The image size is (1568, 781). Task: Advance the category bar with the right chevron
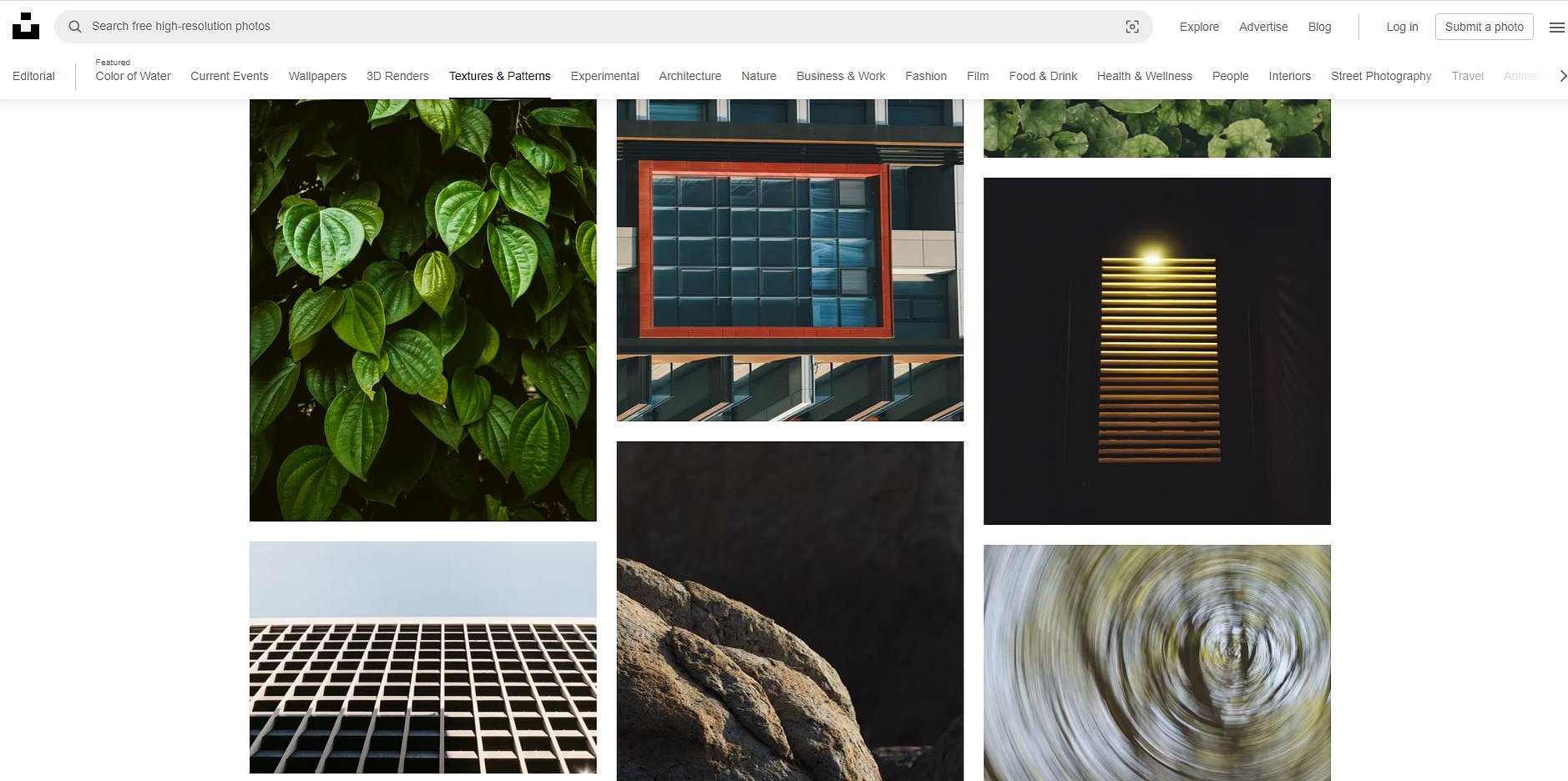tap(1562, 76)
